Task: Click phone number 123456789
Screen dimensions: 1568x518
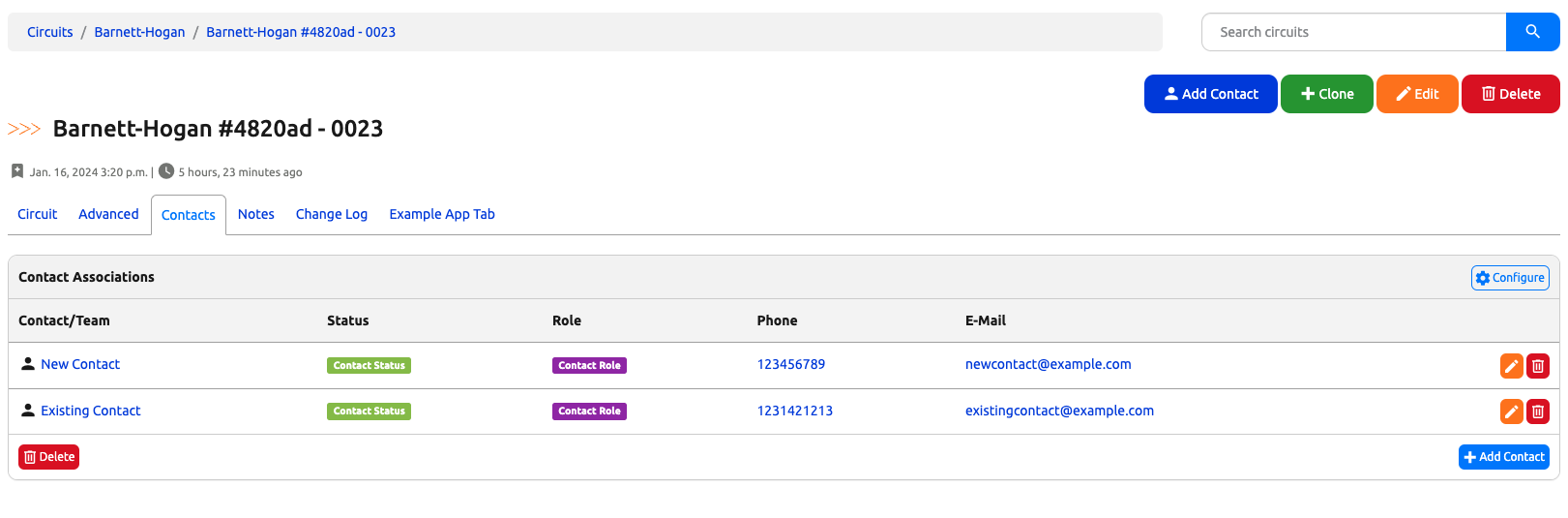Action: click(x=791, y=364)
